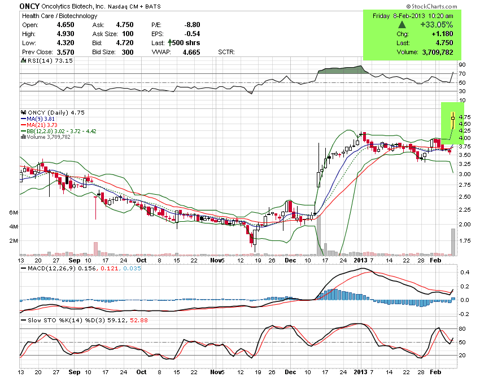
Task: Select the Oncolytics Biotech, Inc. company name
Action: point(73,7)
